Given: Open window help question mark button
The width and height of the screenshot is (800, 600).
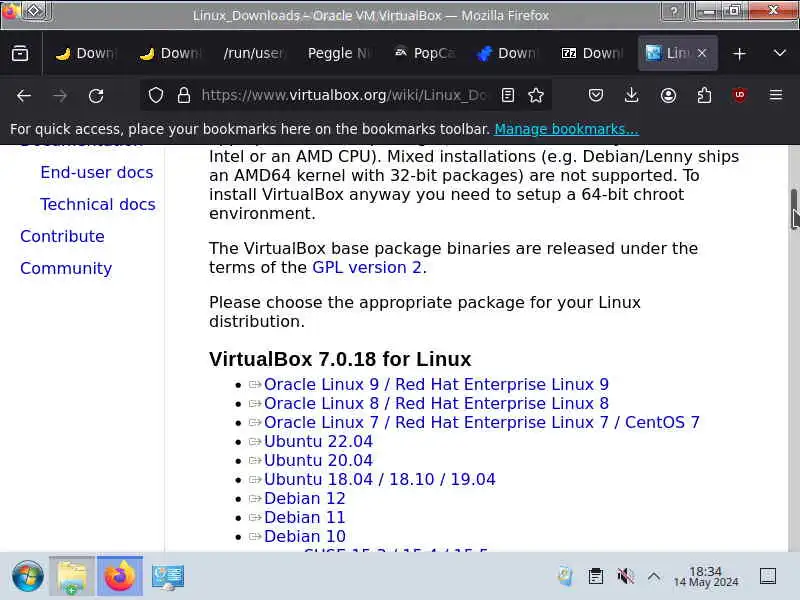Looking at the screenshot, I should click(x=674, y=11).
